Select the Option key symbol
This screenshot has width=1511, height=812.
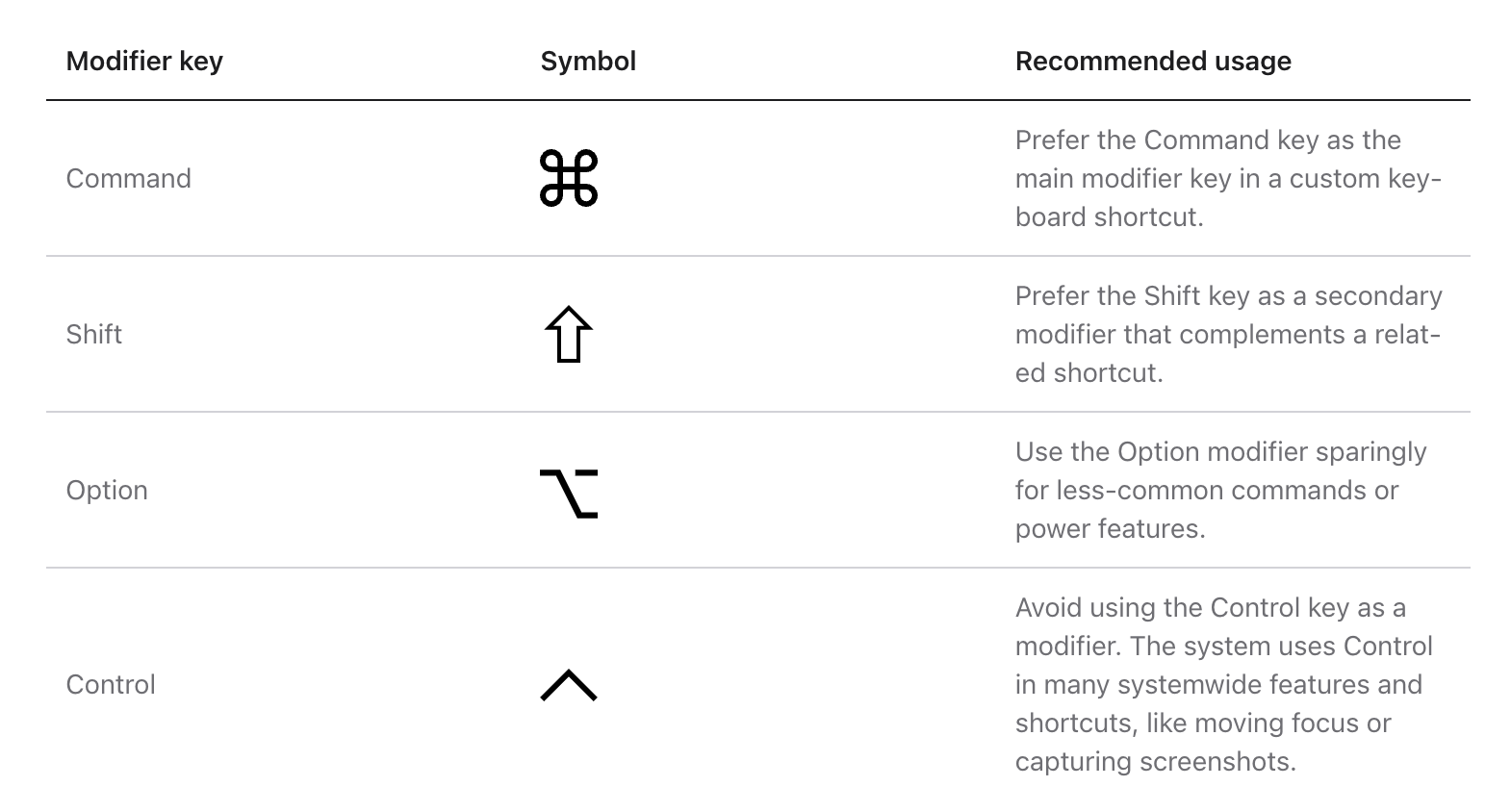pos(569,493)
